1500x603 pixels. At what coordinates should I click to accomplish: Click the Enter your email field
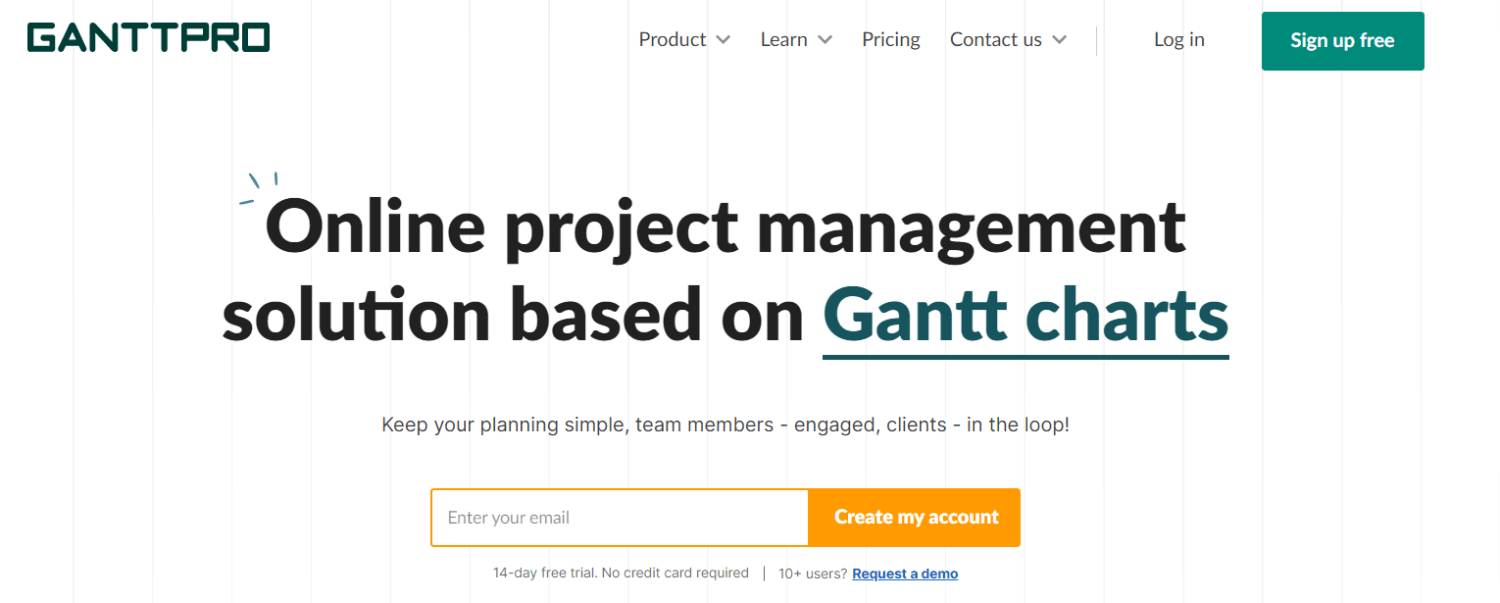click(x=618, y=517)
